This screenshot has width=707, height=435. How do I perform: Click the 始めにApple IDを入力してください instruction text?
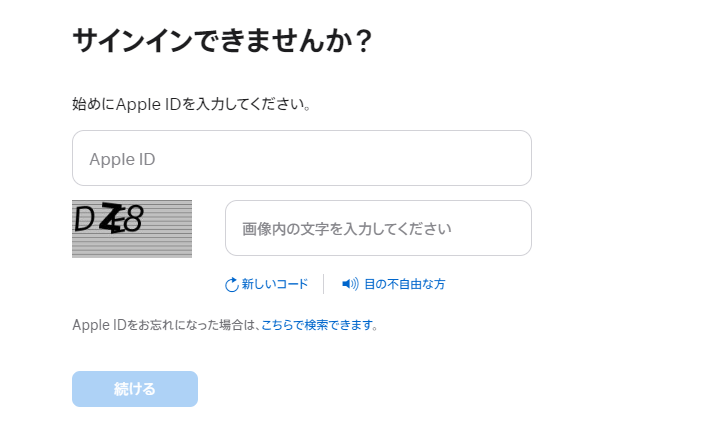[x=191, y=104]
